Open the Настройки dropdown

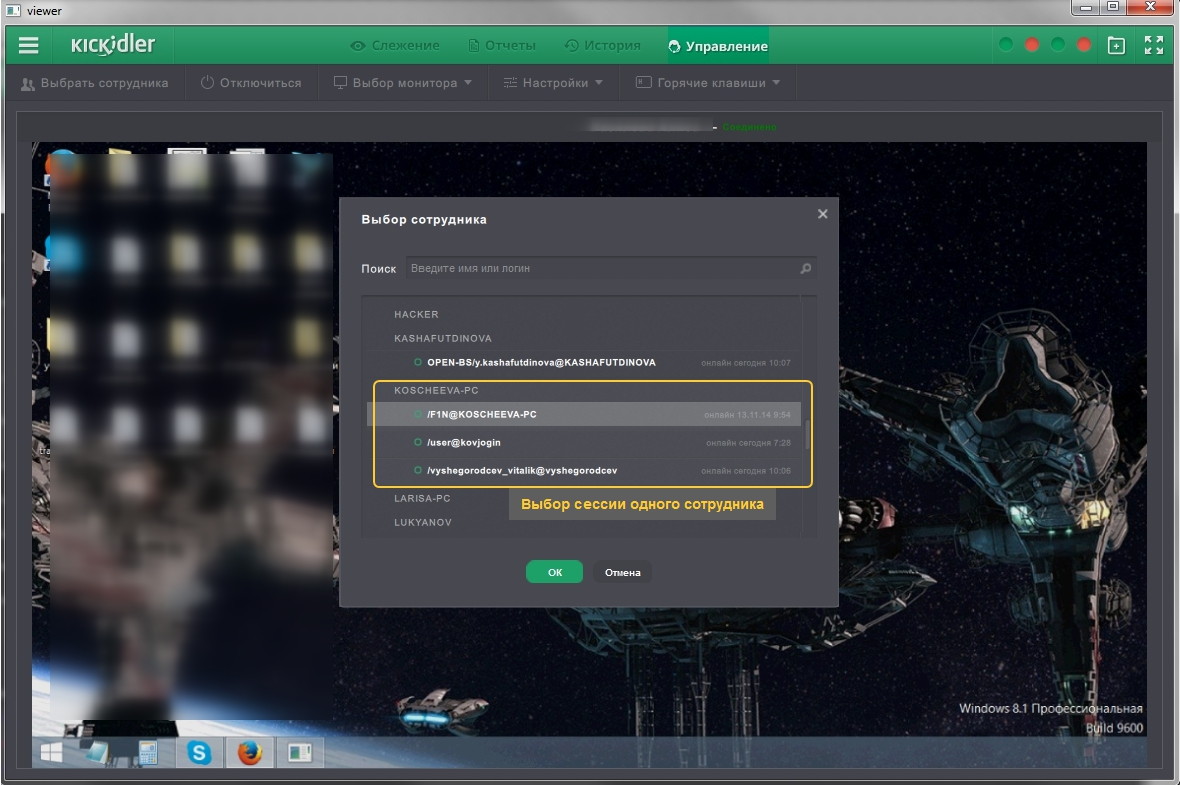[553, 83]
